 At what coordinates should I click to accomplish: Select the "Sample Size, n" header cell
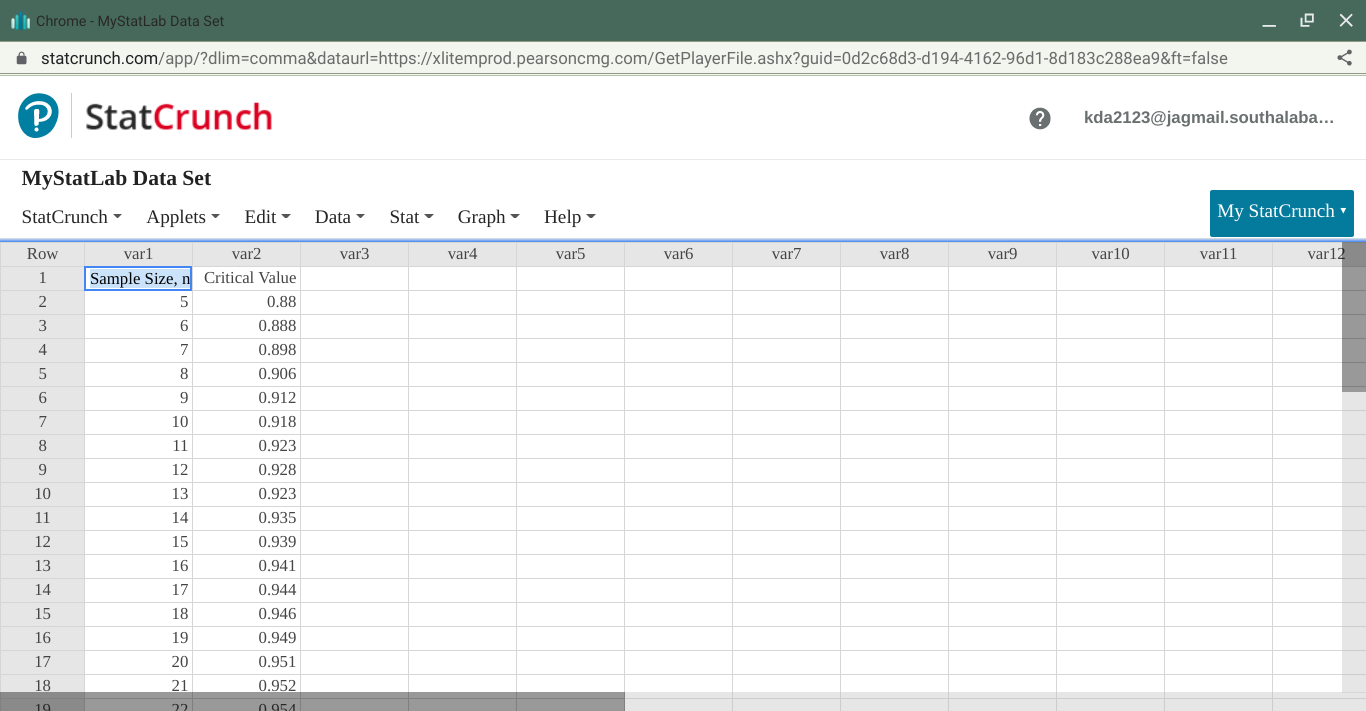click(138, 278)
